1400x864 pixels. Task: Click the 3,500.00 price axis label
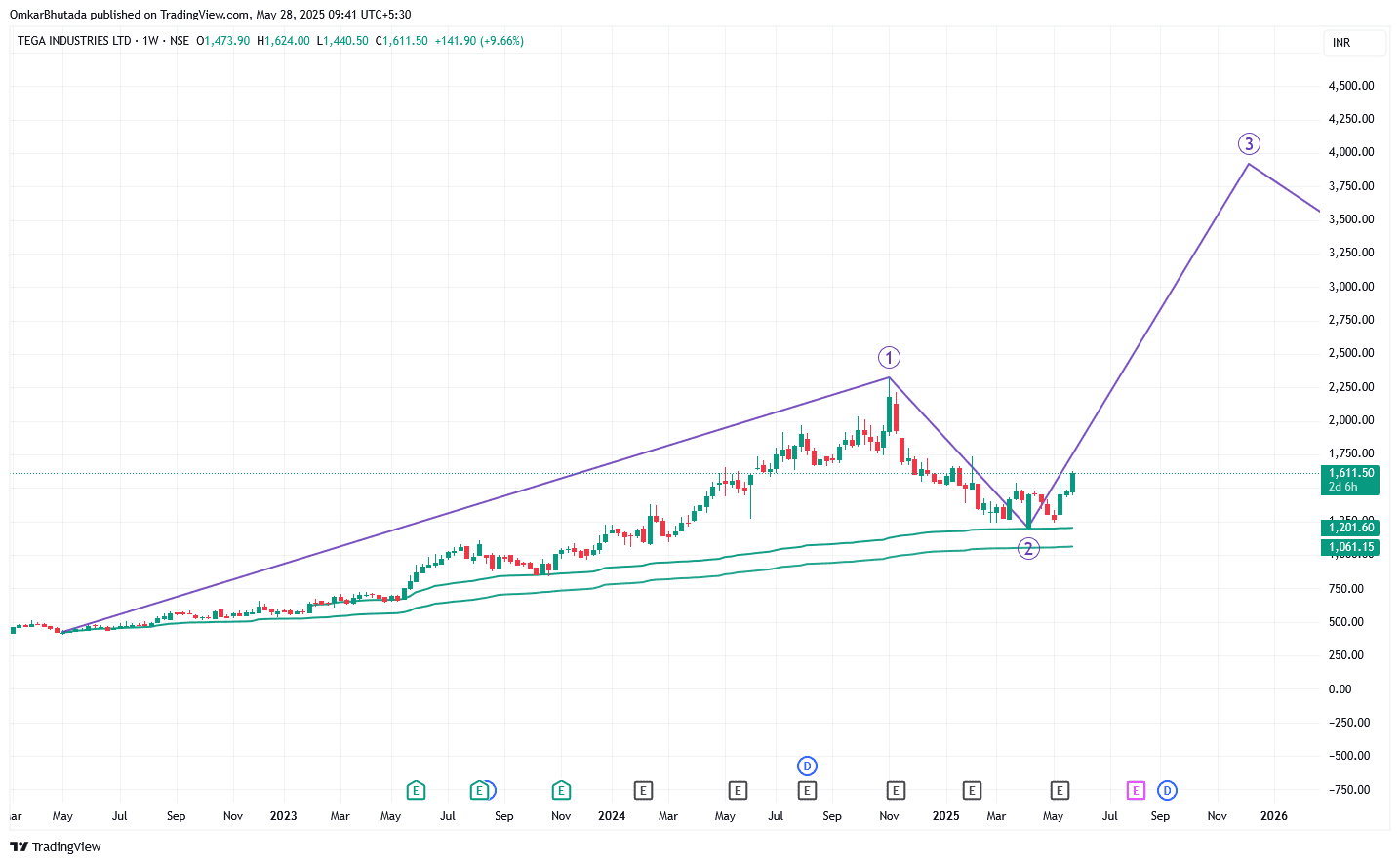(1351, 219)
